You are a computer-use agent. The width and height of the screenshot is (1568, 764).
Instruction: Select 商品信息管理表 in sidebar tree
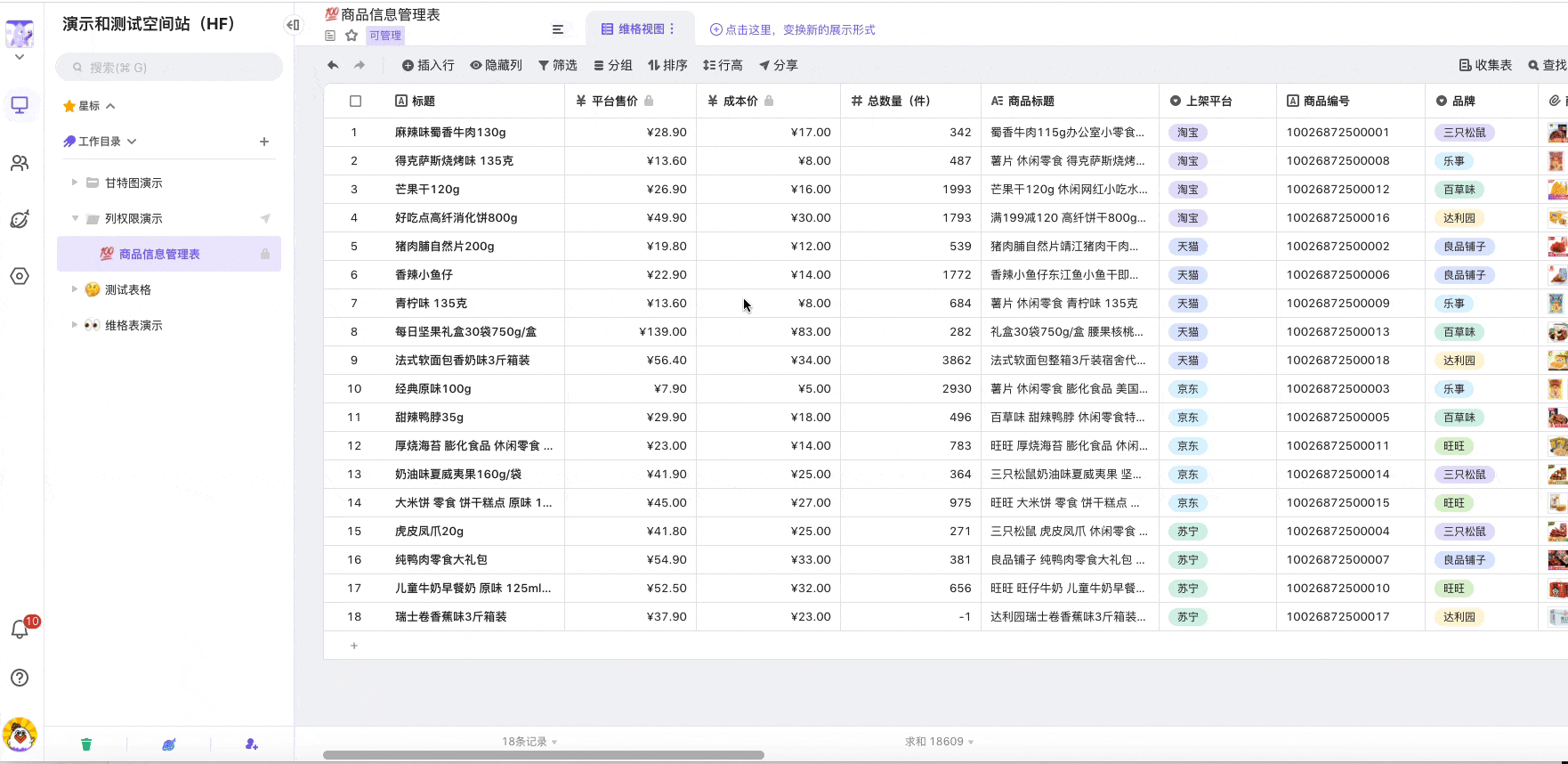(169, 254)
